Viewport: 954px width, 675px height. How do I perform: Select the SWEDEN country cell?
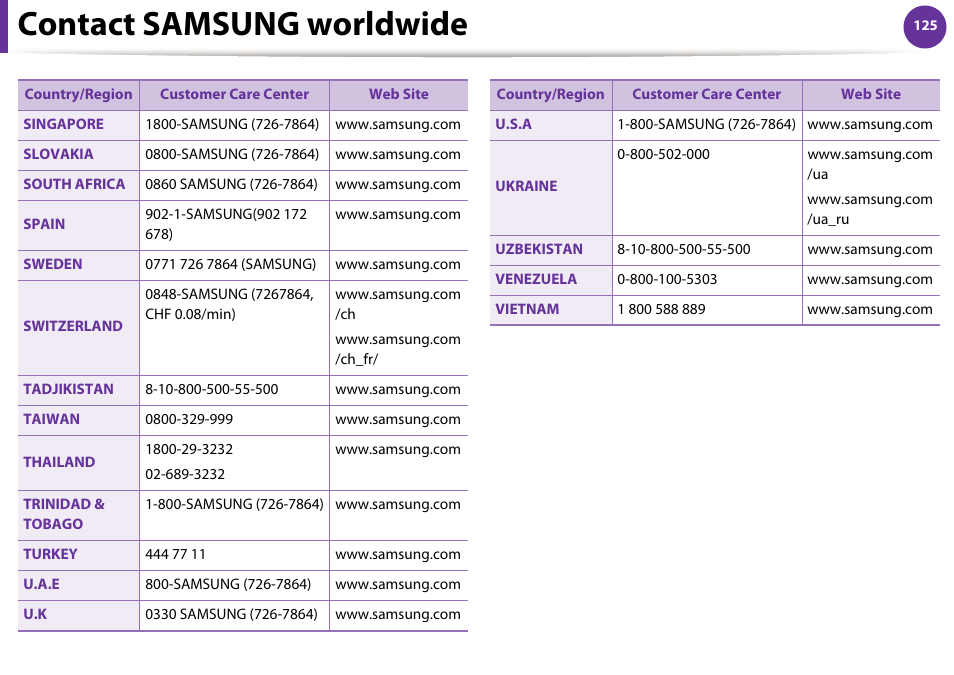pyautogui.click(x=78, y=265)
